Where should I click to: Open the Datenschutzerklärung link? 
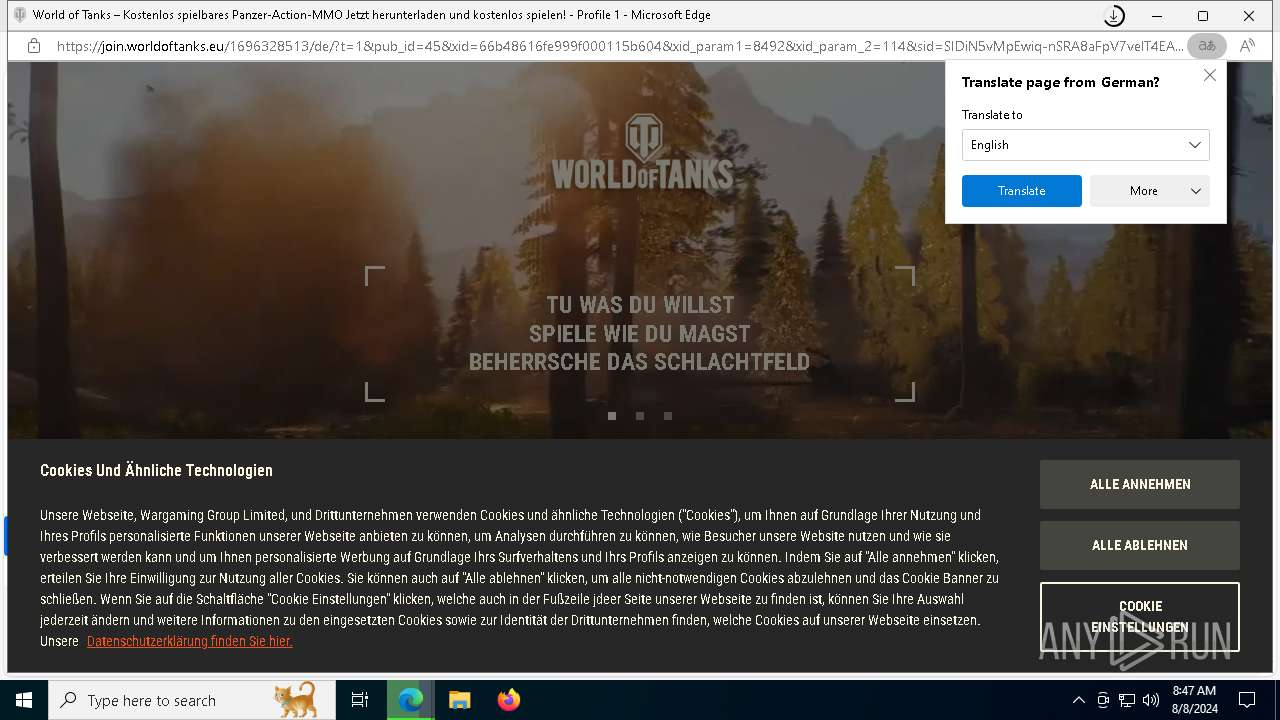[x=190, y=641]
